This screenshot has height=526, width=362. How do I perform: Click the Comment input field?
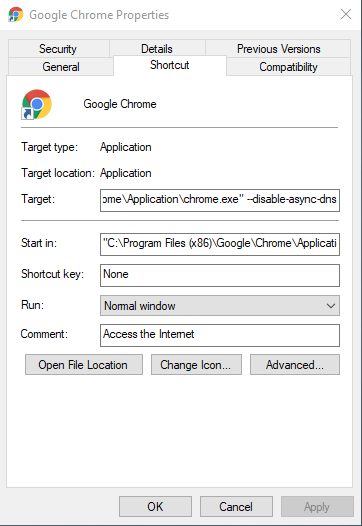click(x=220, y=335)
